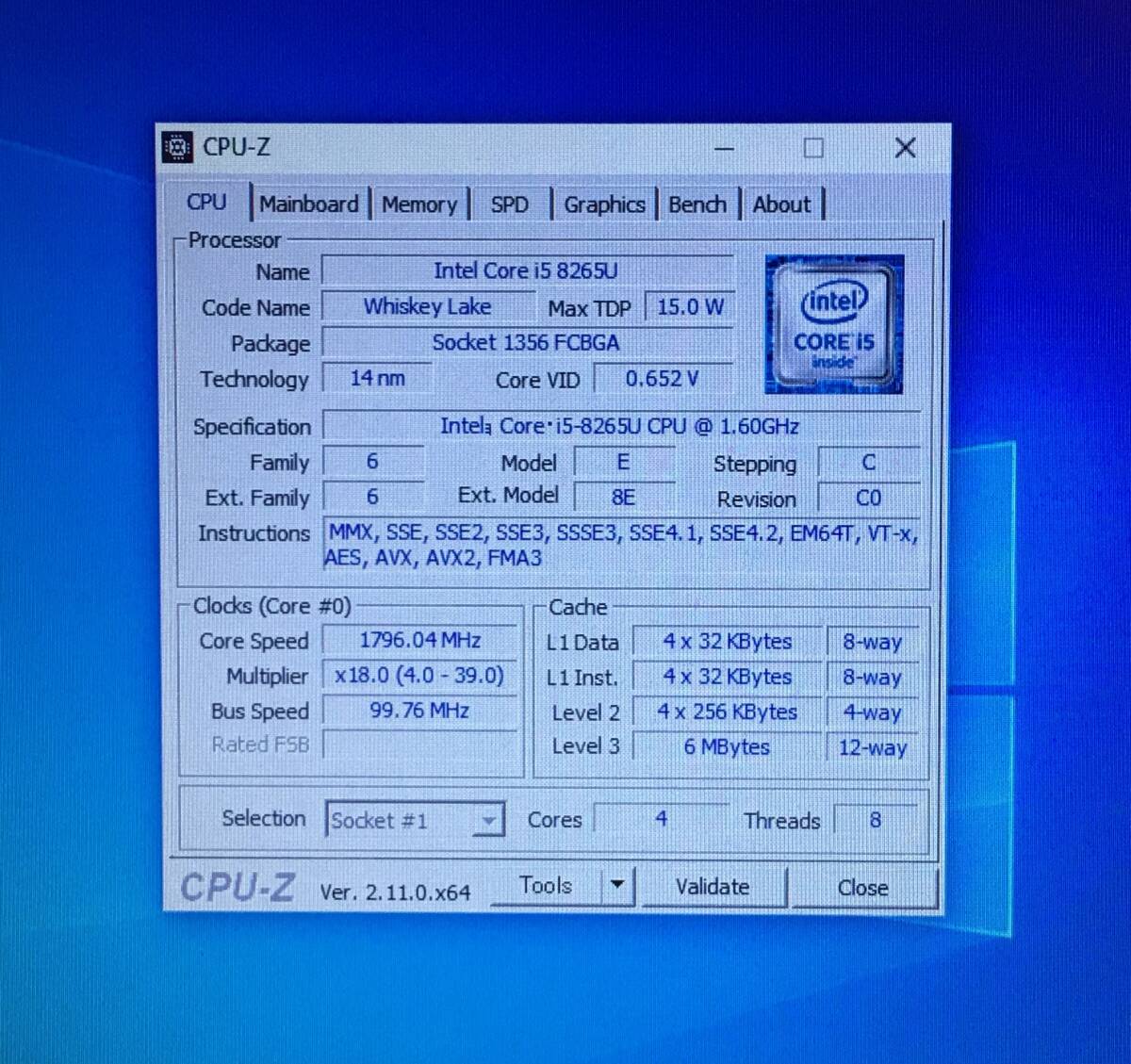Expand the Tools button dropdown arrow

(617, 886)
